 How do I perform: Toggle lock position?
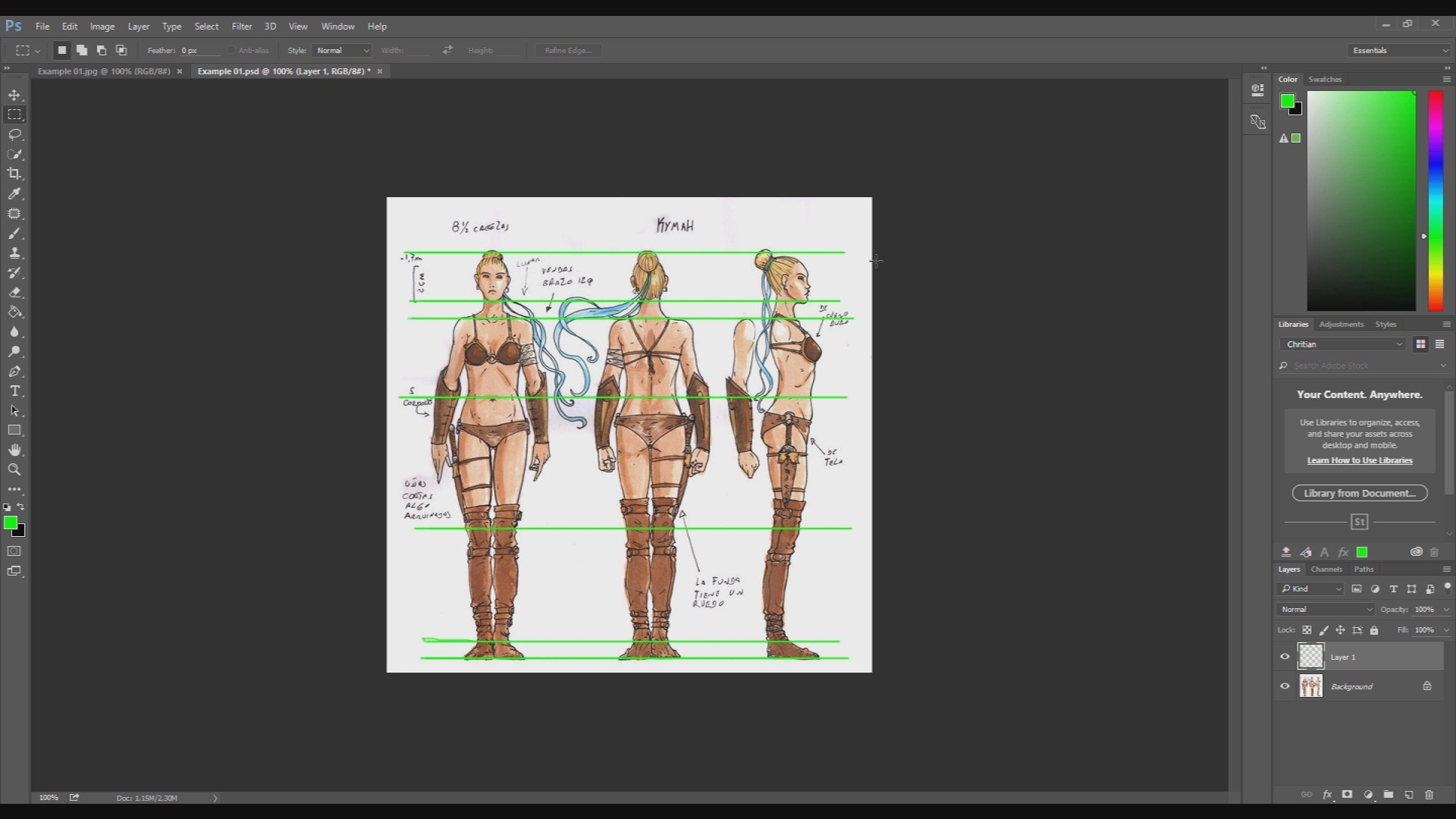[x=1341, y=630]
